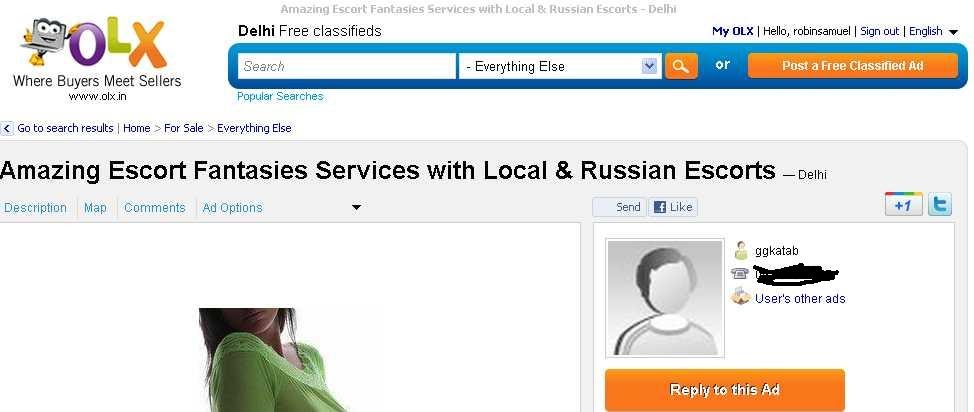The height and width of the screenshot is (412, 974).
Task: Click the Reply to this Ad button
Action: [725, 390]
